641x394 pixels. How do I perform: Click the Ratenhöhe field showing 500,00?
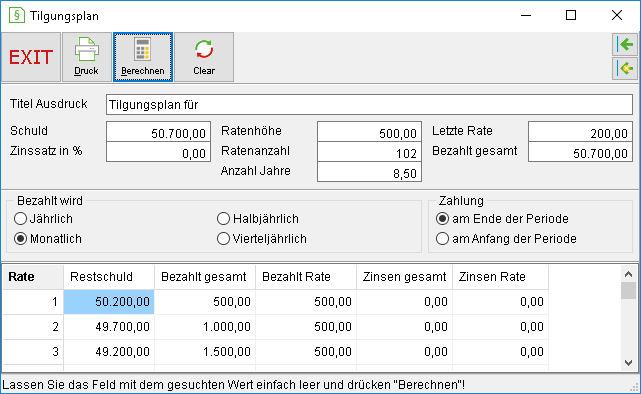coord(369,132)
